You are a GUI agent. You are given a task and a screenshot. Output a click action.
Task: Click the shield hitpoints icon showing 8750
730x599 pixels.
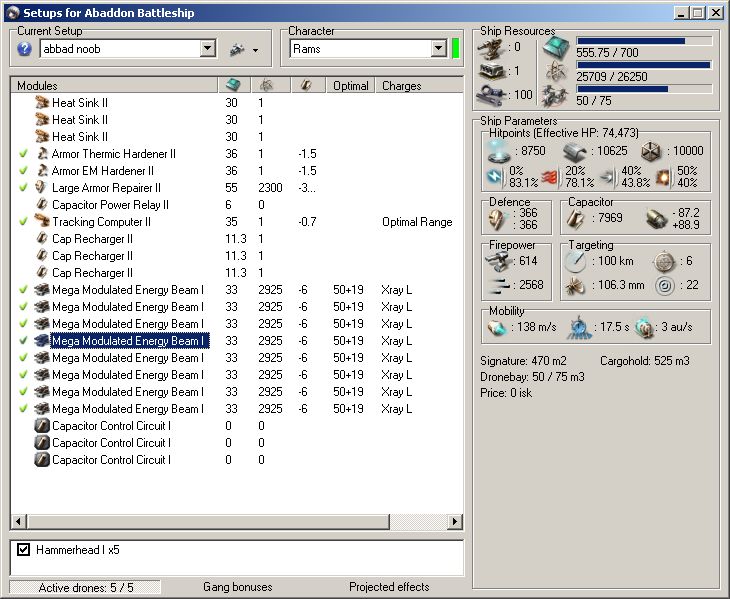point(499,151)
